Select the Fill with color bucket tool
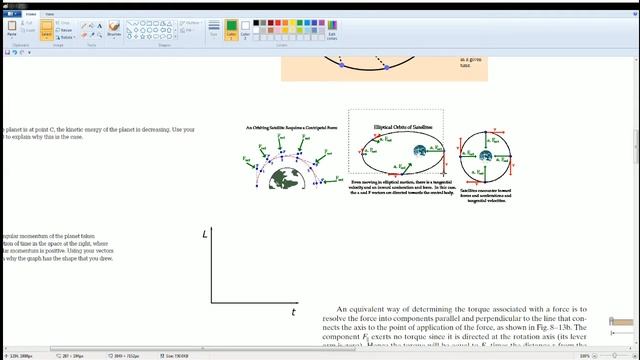This screenshot has height=360, width=640. [91, 26]
